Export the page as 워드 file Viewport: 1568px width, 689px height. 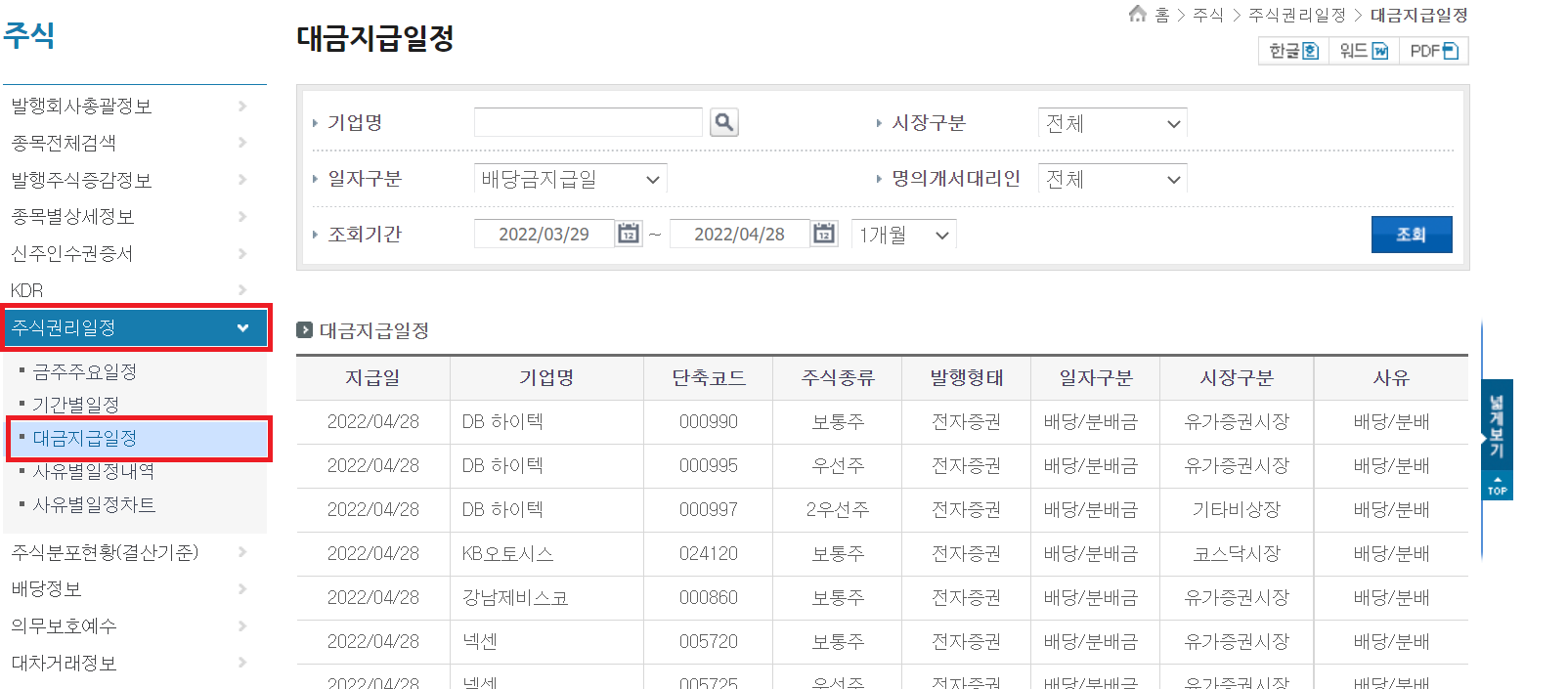point(1364,51)
